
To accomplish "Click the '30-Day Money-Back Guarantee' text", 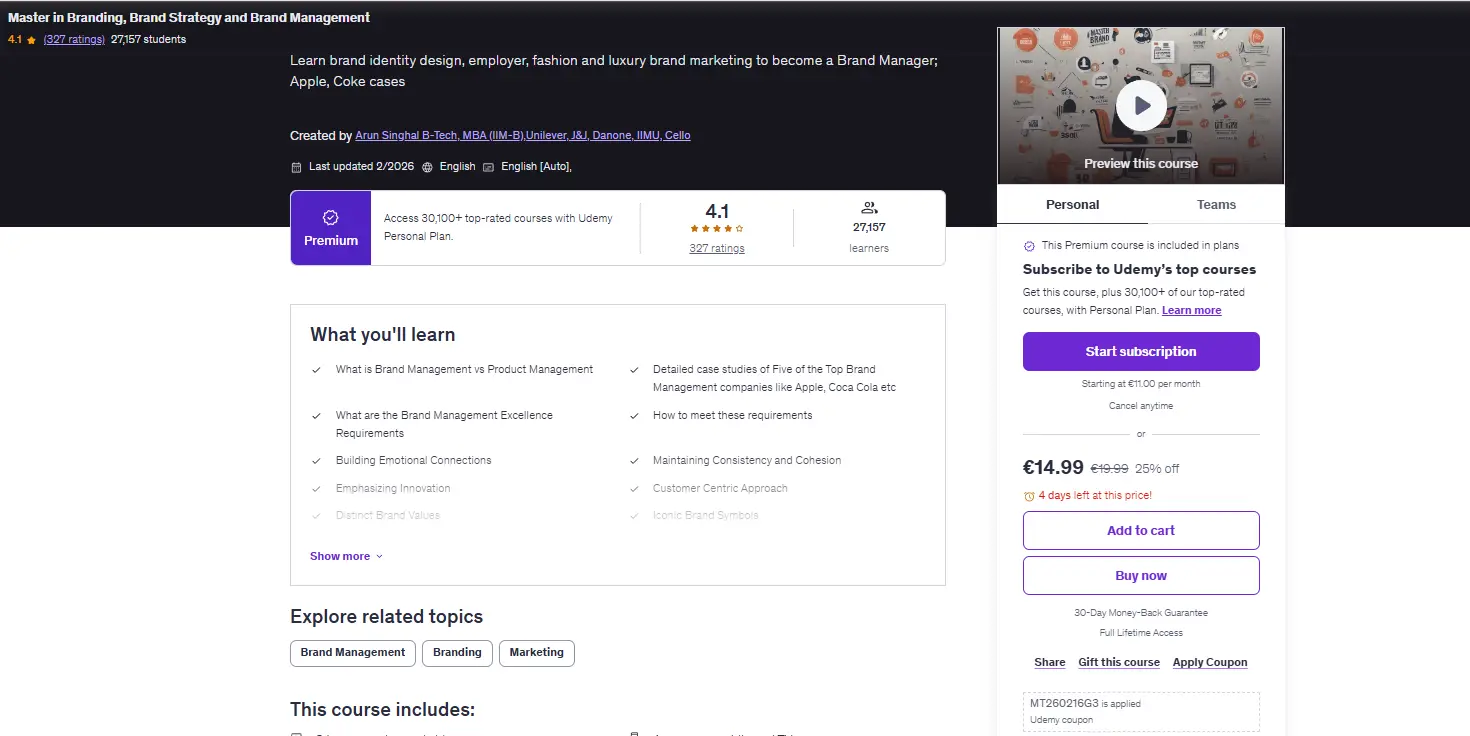I will (x=1141, y=613).
